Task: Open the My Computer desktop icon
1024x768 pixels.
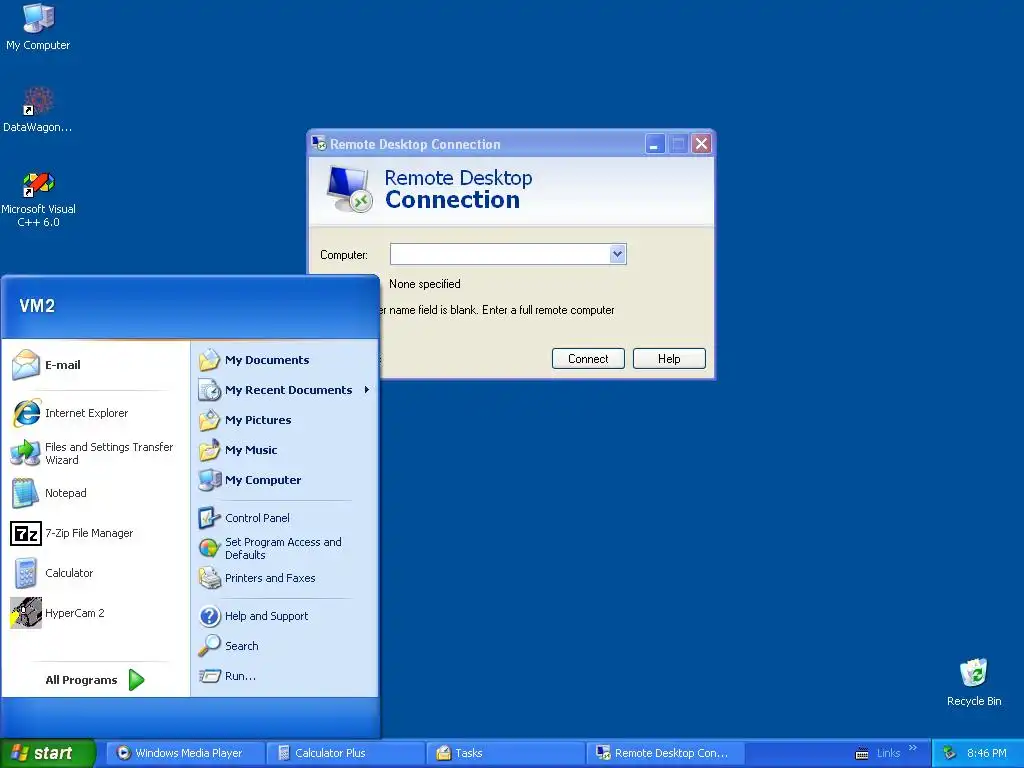Action: (38, 27)
